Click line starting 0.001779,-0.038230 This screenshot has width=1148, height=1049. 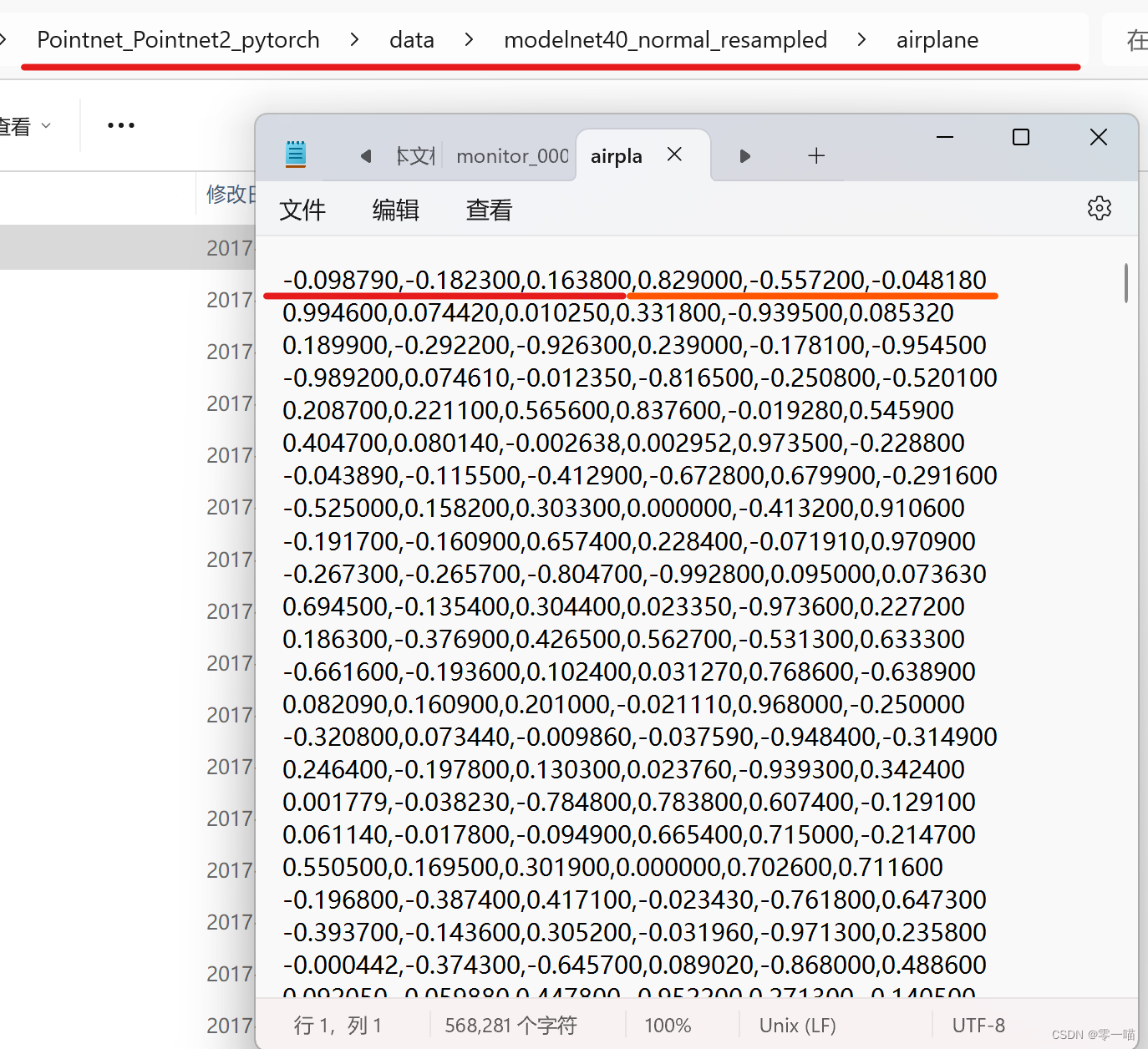point(629,802)
